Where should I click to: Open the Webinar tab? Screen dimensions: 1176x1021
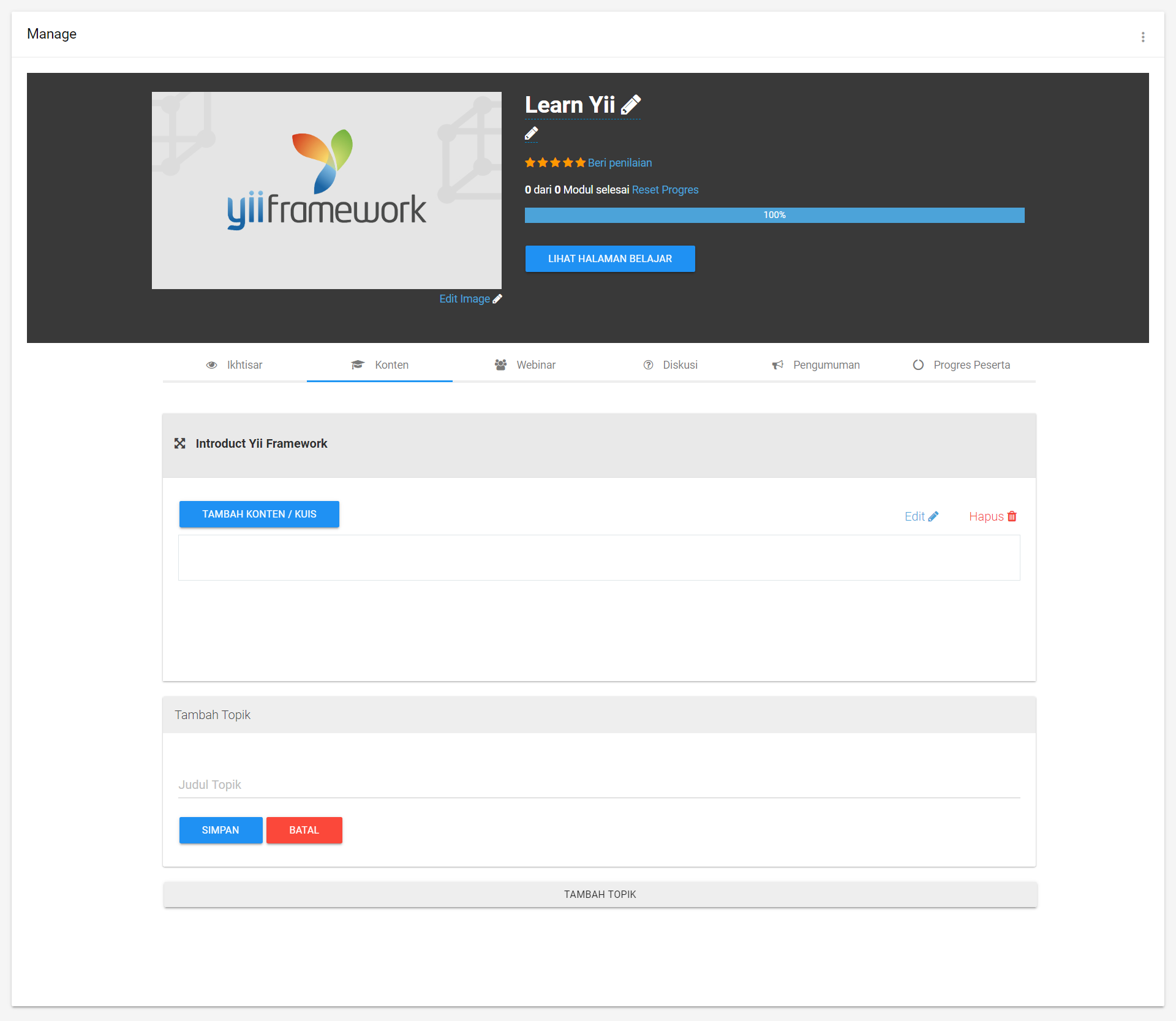coord(526,365)
